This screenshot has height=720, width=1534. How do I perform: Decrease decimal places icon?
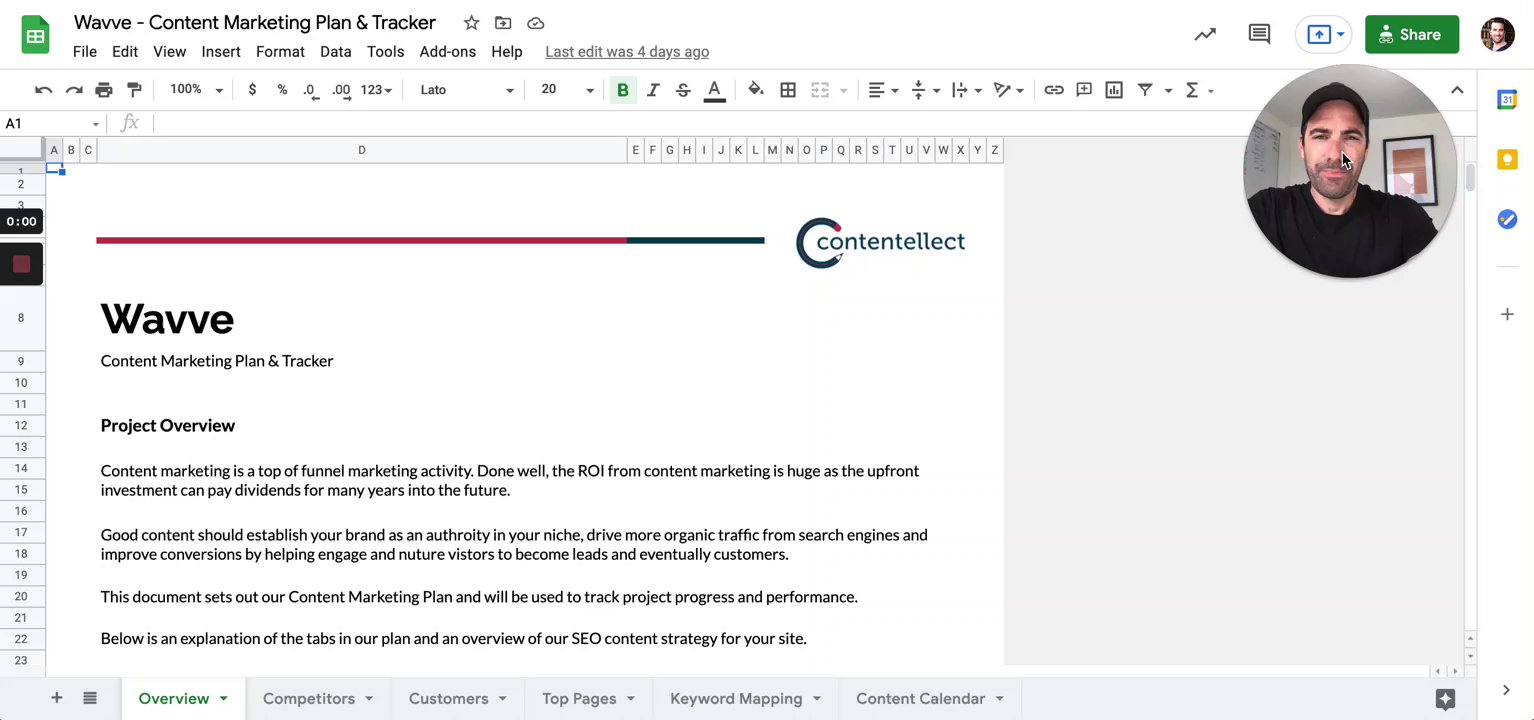(311, 90)
